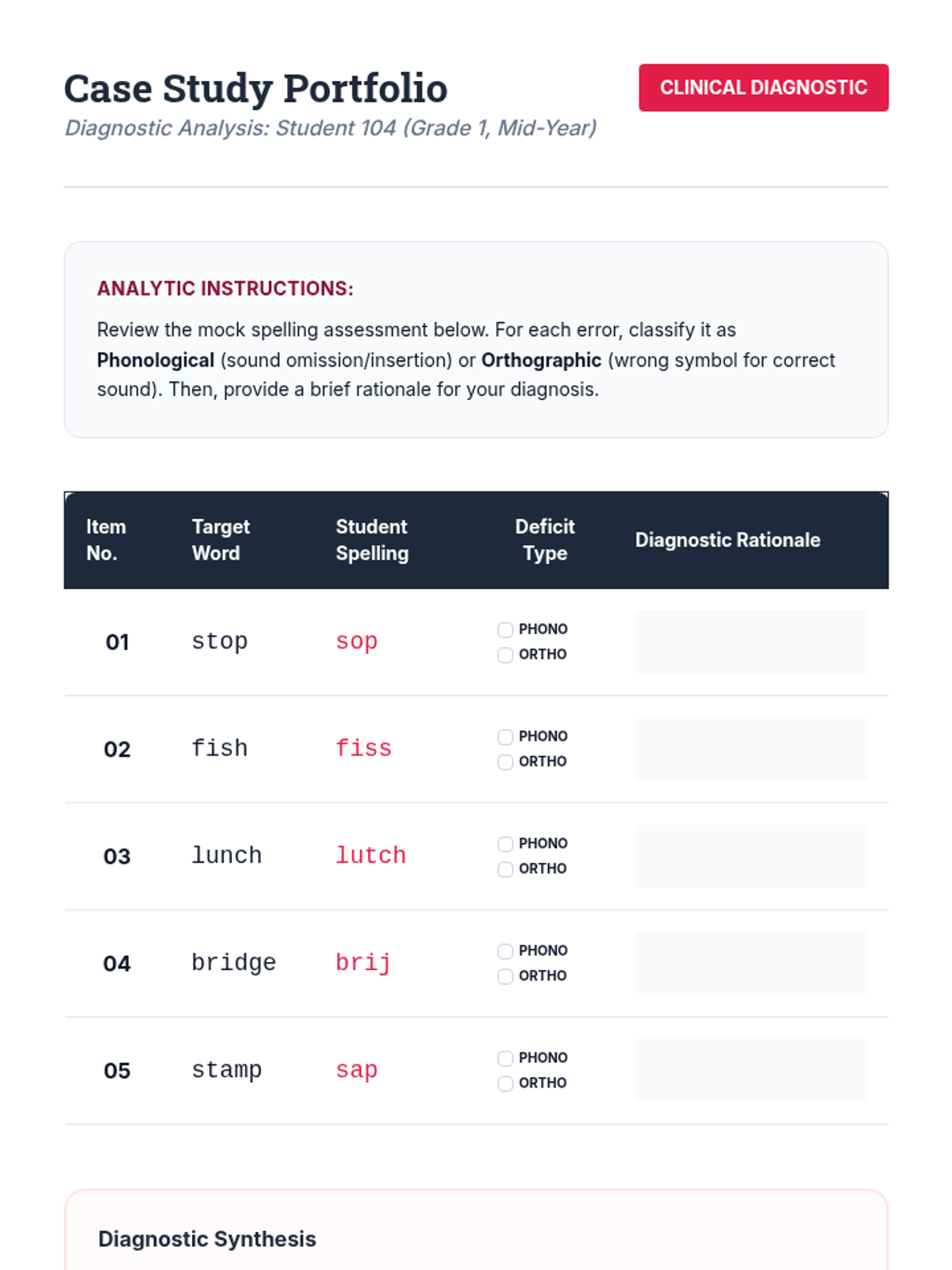This screenshot has height=1270, width=952.
Task: Select ORTHO for item 01 stop
Action: pos(505,655)
